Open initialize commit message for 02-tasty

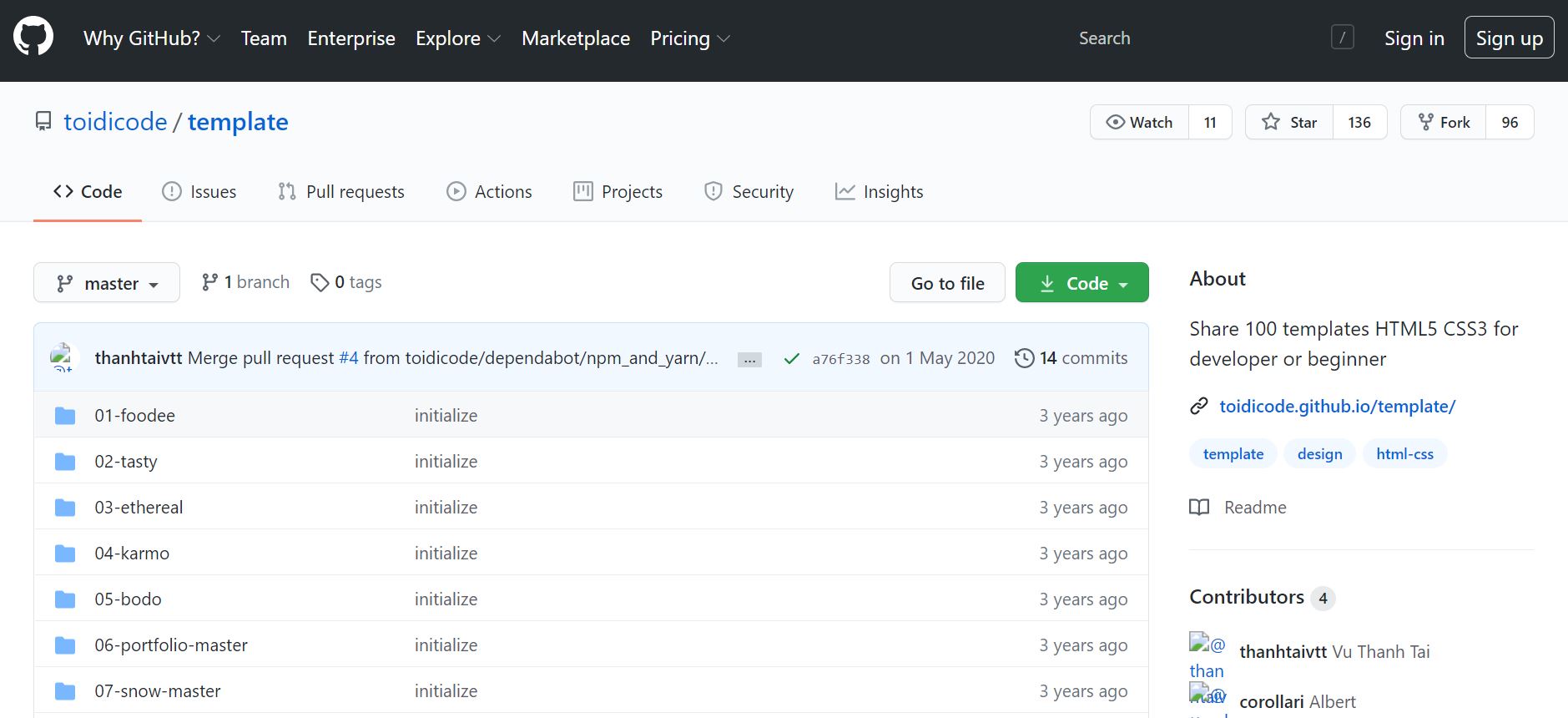(446, 462)
